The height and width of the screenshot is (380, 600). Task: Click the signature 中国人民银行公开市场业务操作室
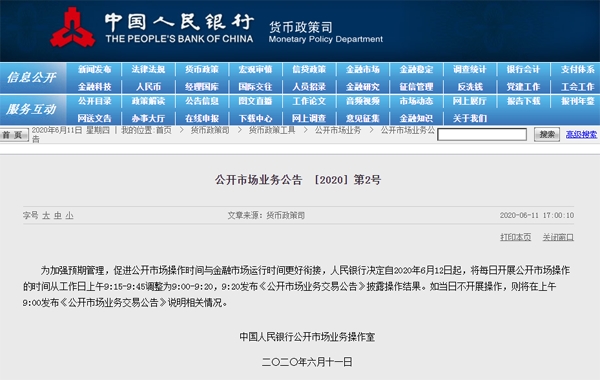coord(307,337)
